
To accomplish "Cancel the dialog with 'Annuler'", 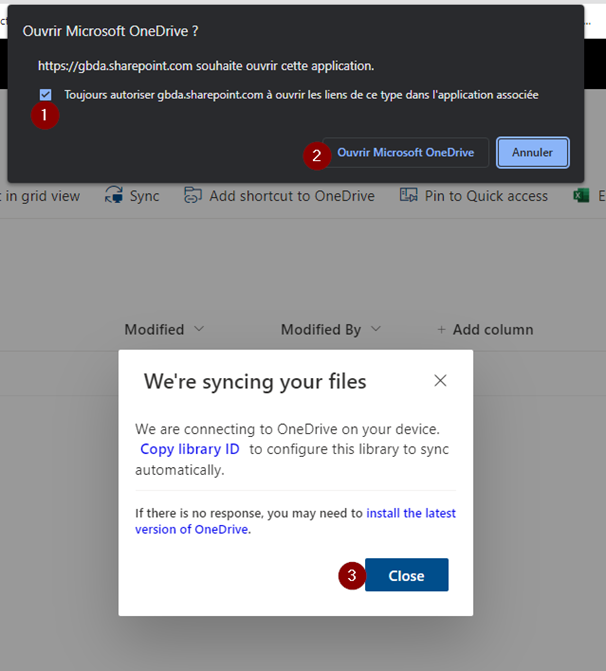I will click(532, 152).
